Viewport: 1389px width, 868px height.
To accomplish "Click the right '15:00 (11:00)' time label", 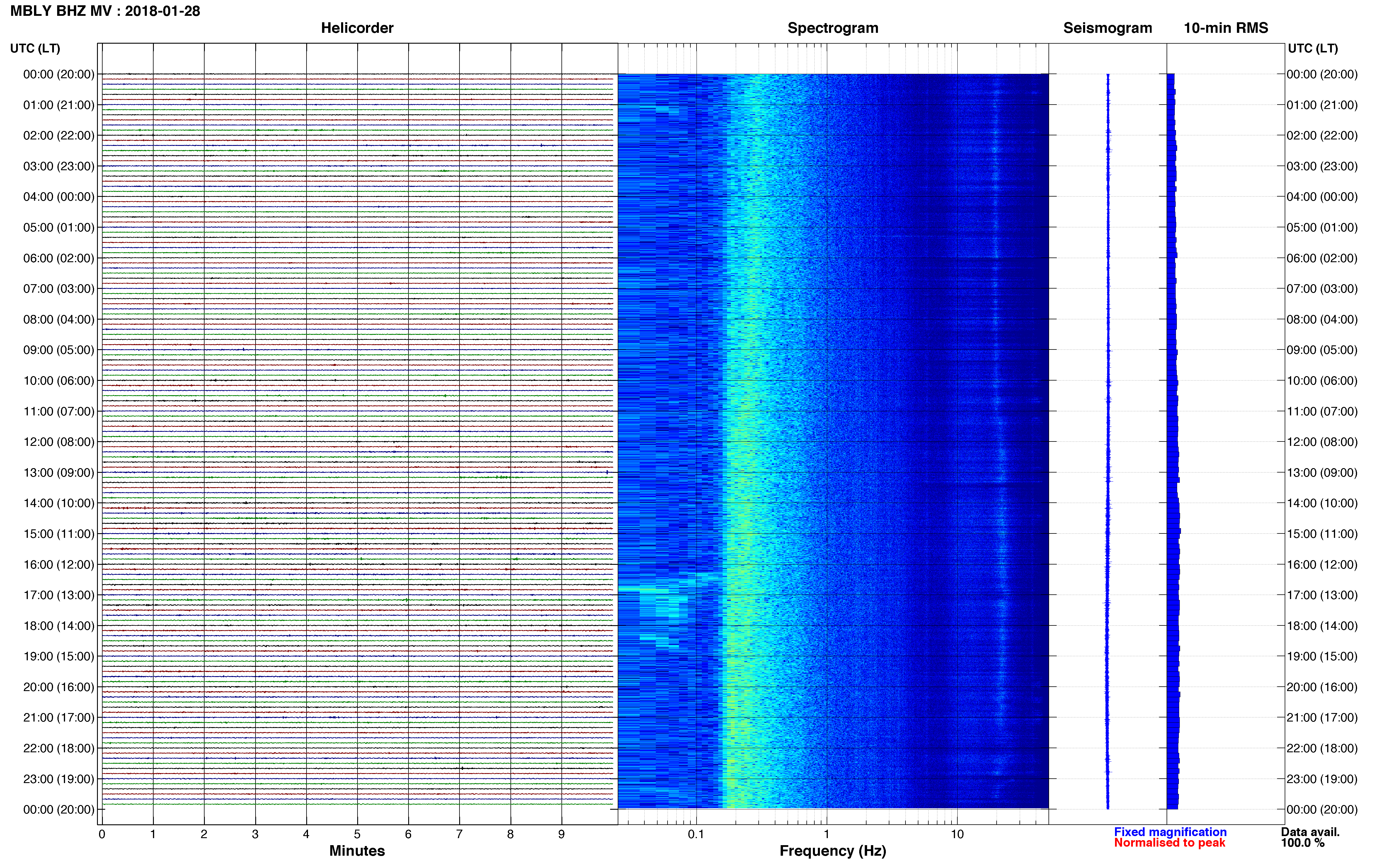I will pos(1322,534).
